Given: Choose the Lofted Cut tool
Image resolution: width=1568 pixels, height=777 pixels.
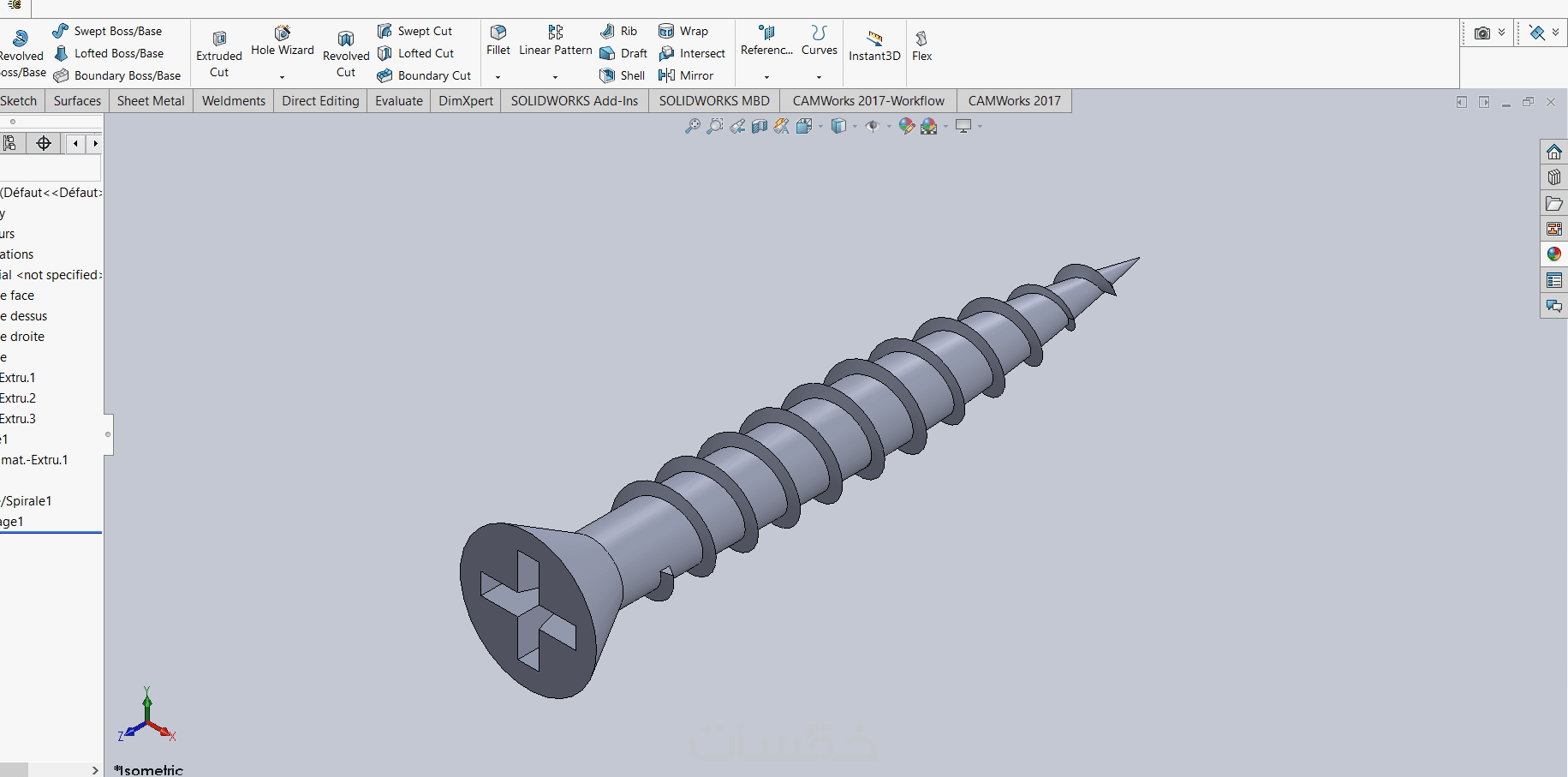Looking at the screenshot, I should [x=415, y=53].
